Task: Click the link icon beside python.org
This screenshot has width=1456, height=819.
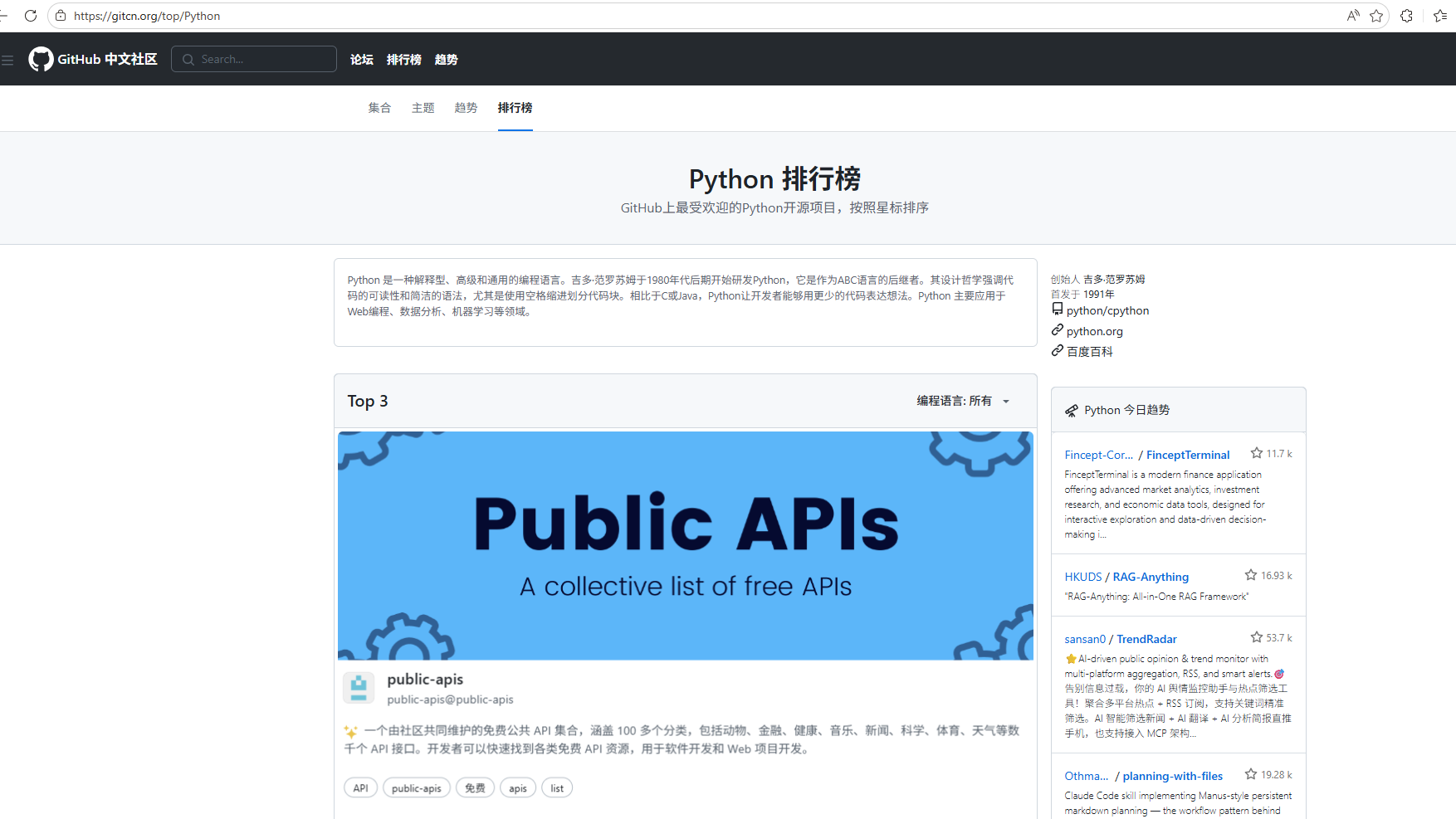Action: [x=1057, y=330]
